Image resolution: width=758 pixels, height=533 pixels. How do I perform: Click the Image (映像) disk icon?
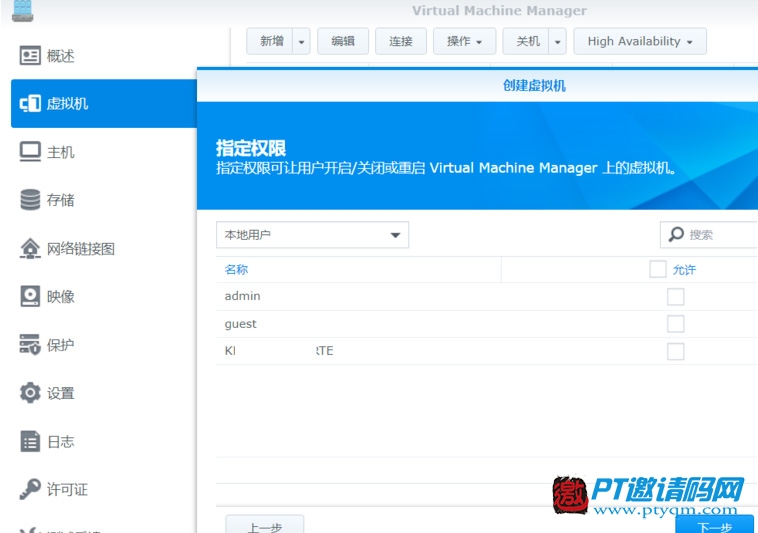[x=30, y=296]
